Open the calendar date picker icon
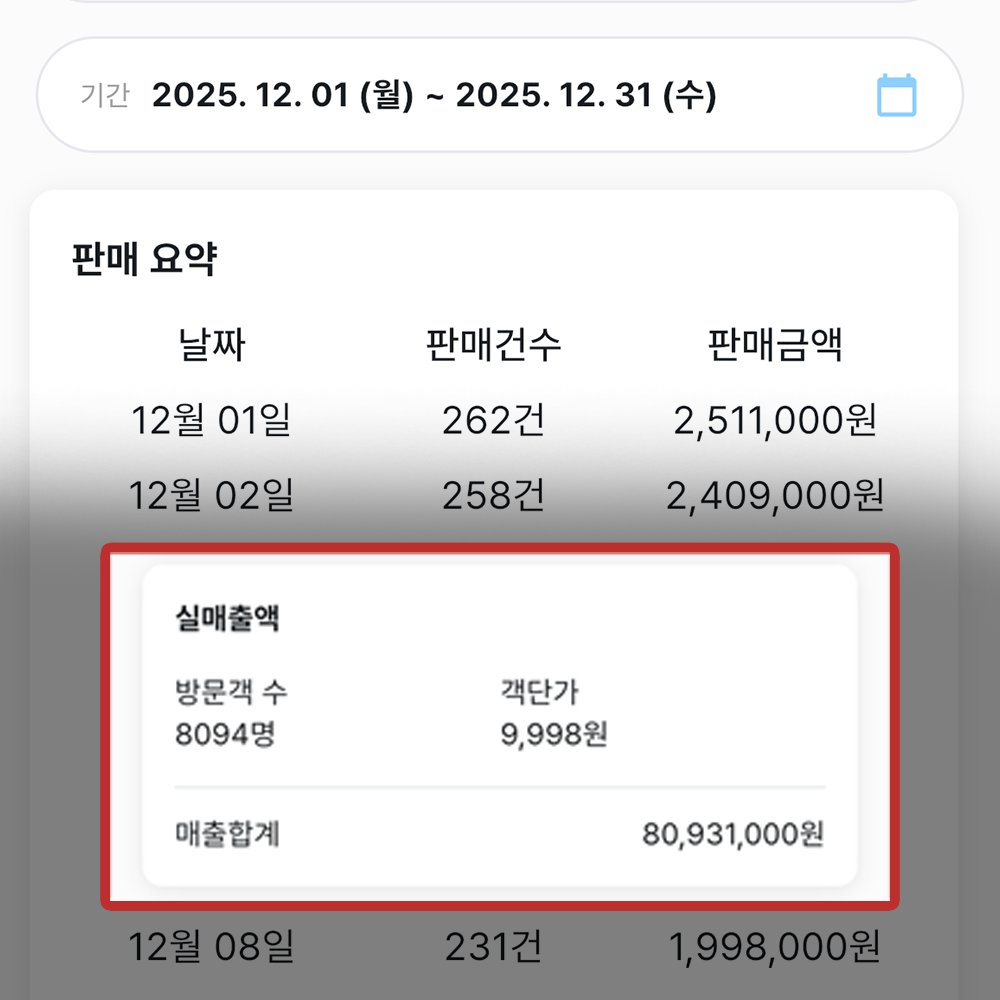 (x=896, y=96)
